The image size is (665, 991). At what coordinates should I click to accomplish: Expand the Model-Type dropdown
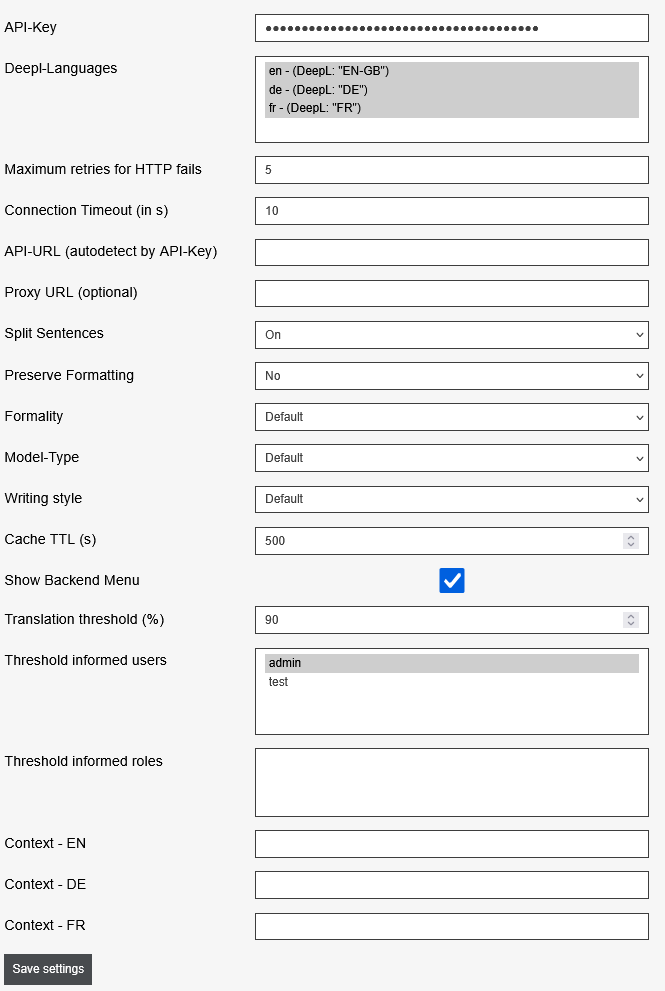[x=451, y=458]
